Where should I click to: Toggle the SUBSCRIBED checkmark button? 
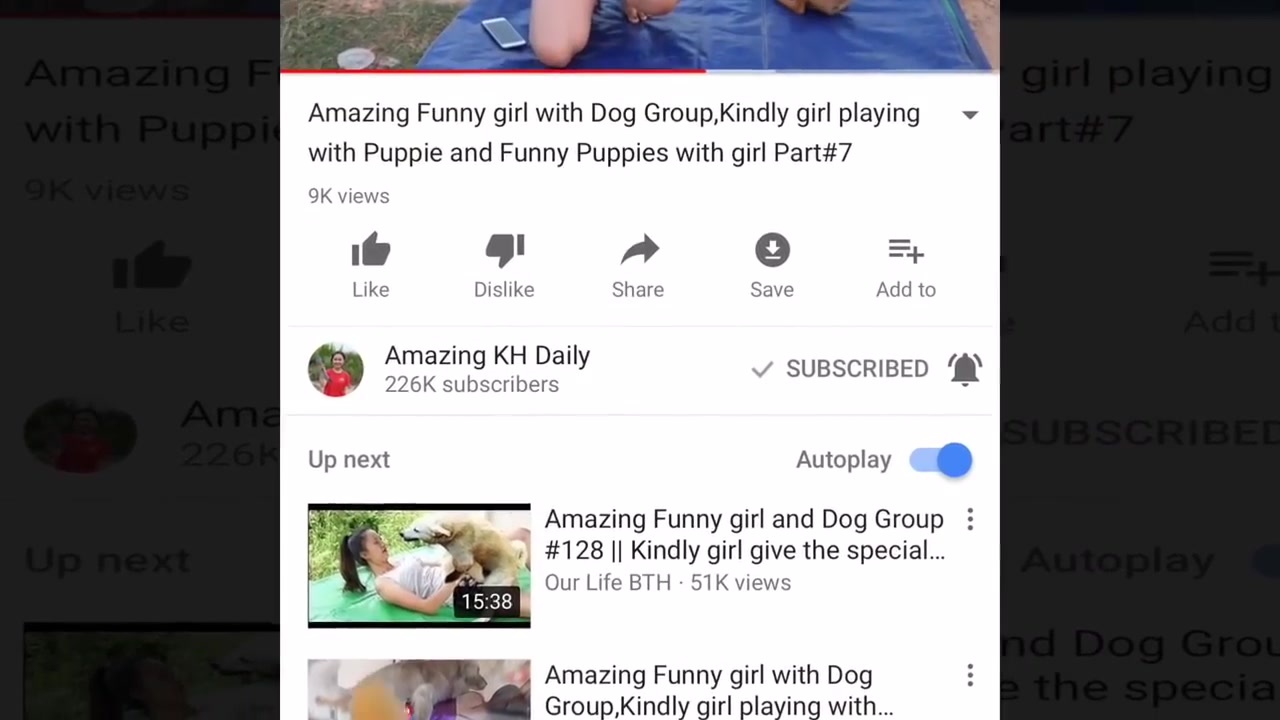pyautogui.click(x=840, y=369)
